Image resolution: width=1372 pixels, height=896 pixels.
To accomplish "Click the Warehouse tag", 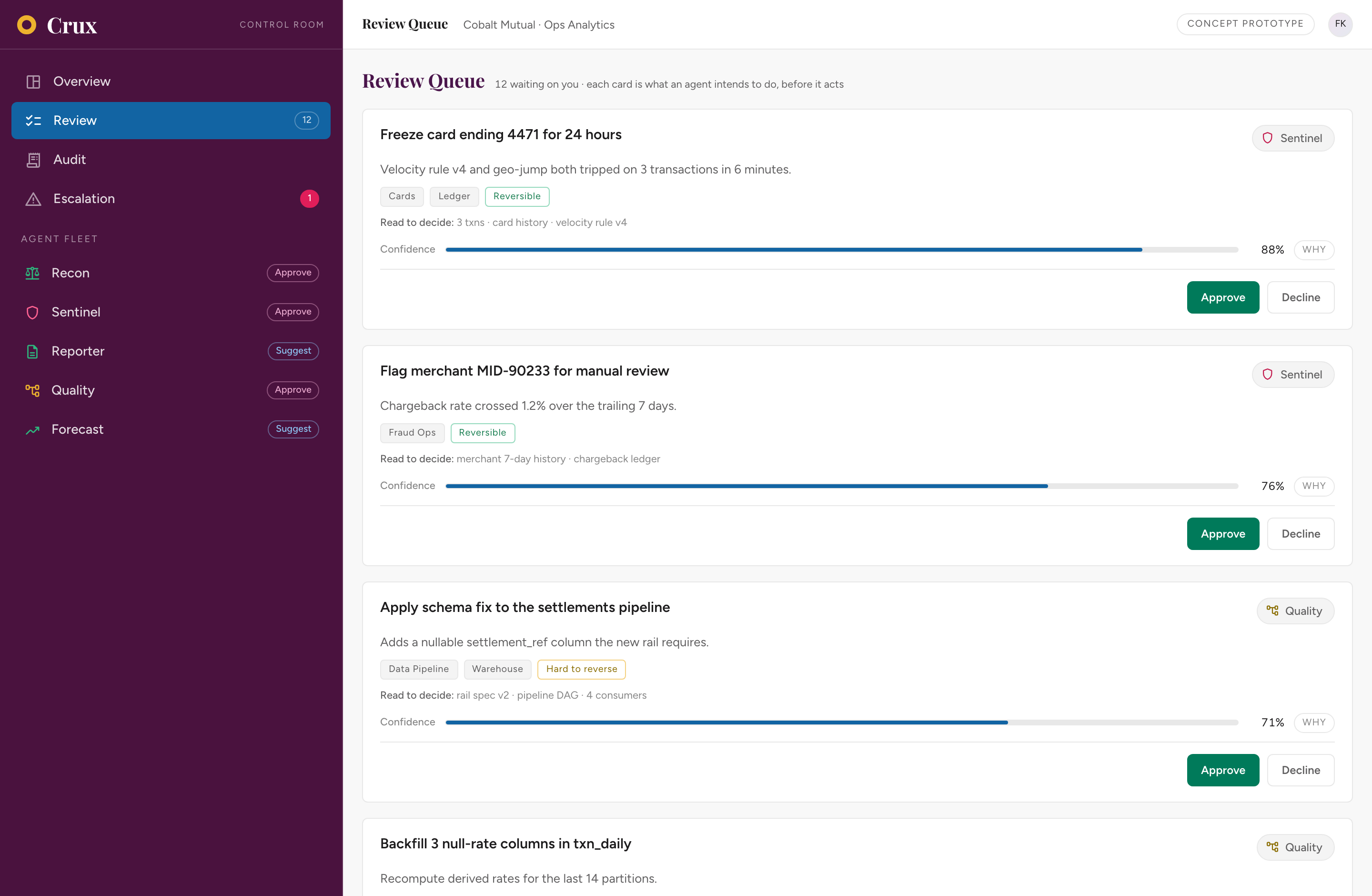I will pos(497,670).
